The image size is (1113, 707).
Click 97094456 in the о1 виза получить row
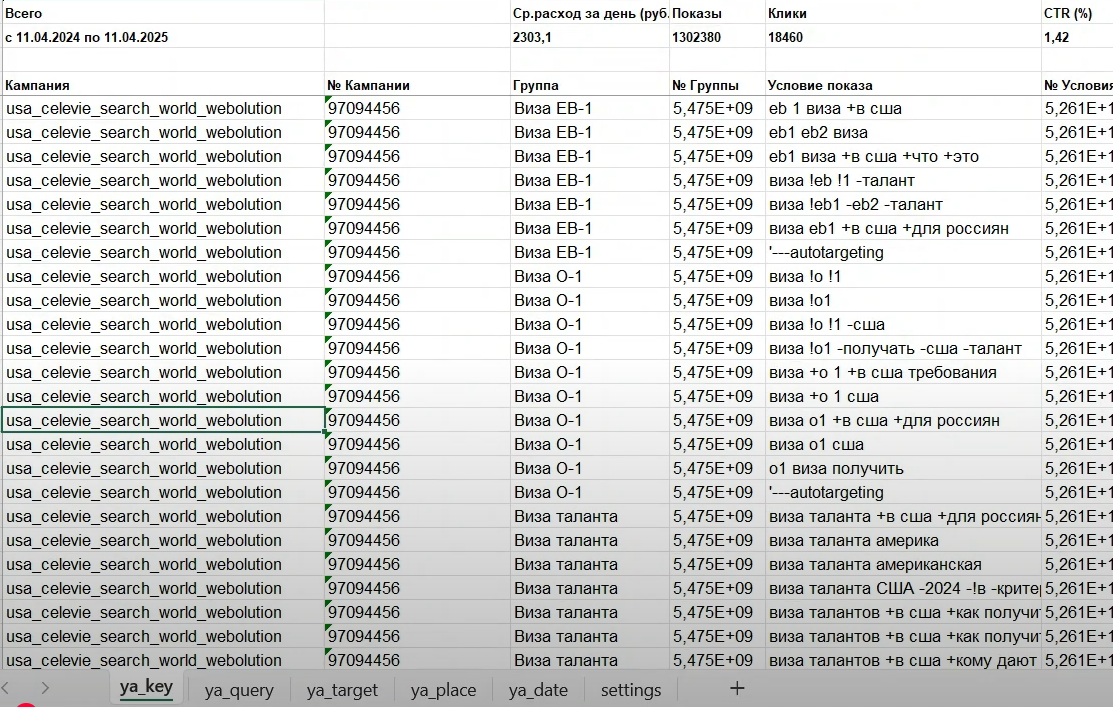pyautogui.click(x=417, y=468)
